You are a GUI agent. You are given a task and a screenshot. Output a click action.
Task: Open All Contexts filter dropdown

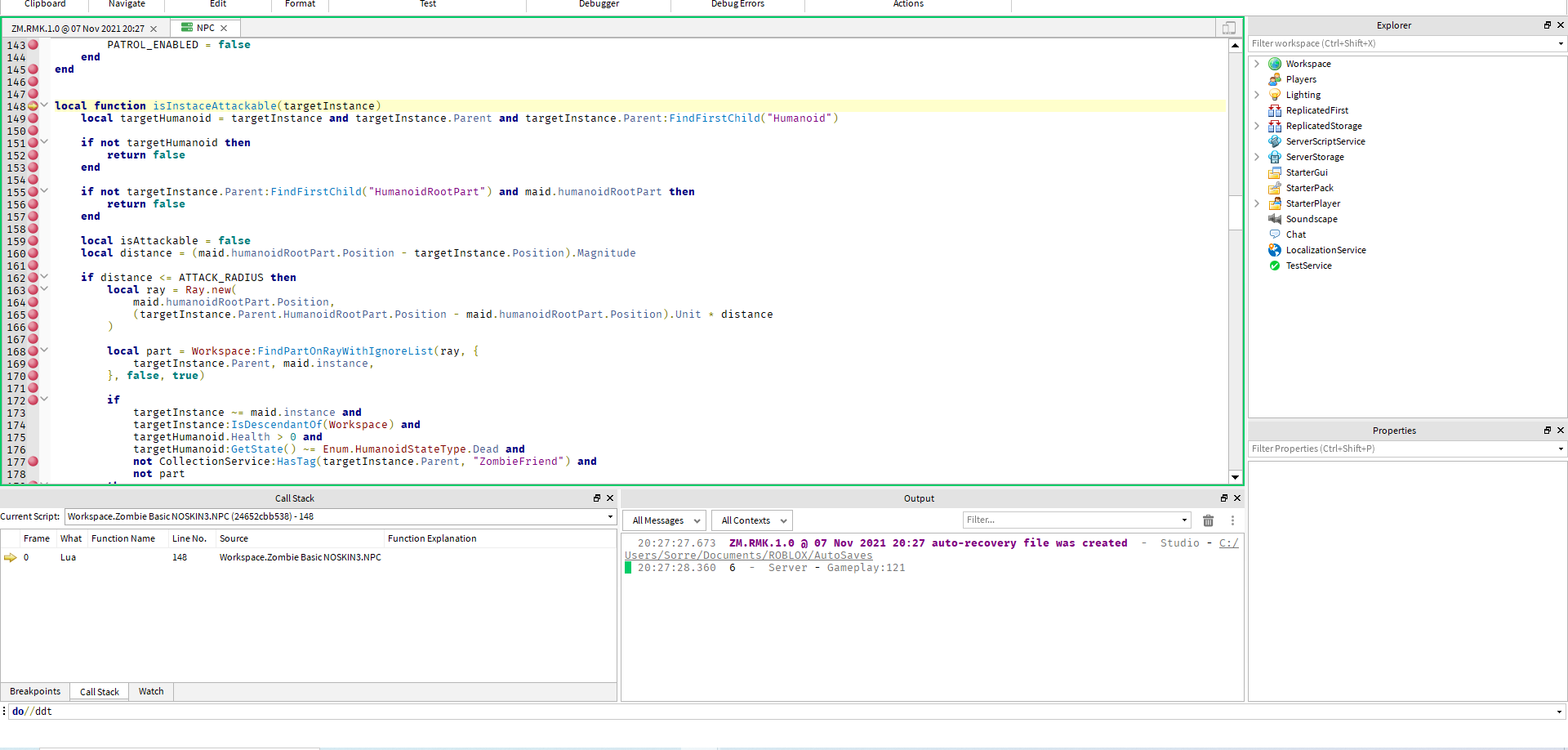point(752,520)
